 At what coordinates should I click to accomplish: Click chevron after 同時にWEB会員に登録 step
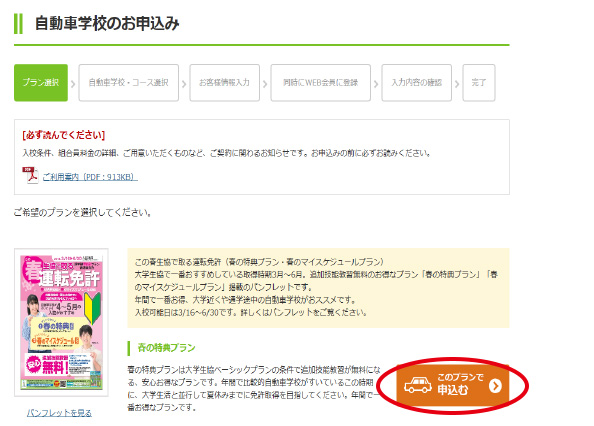coord(376,83)
